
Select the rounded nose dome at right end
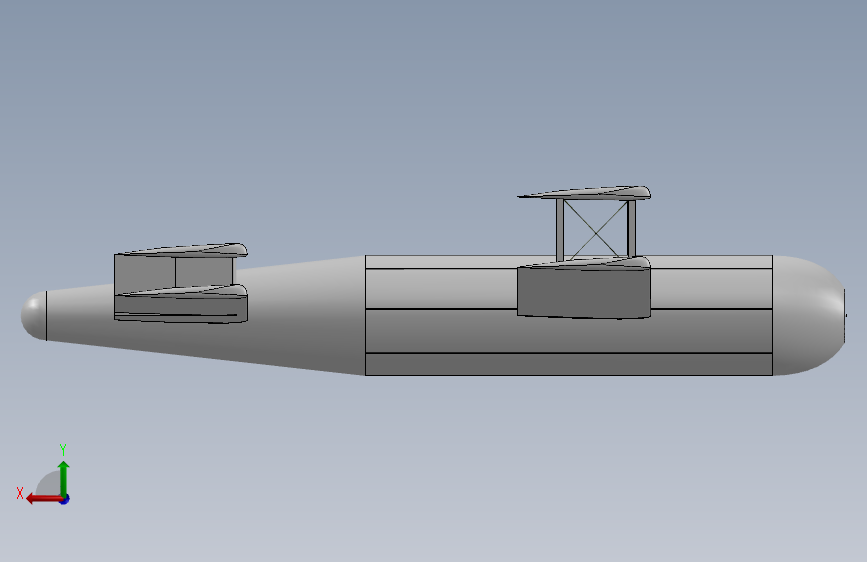(809, 315)
